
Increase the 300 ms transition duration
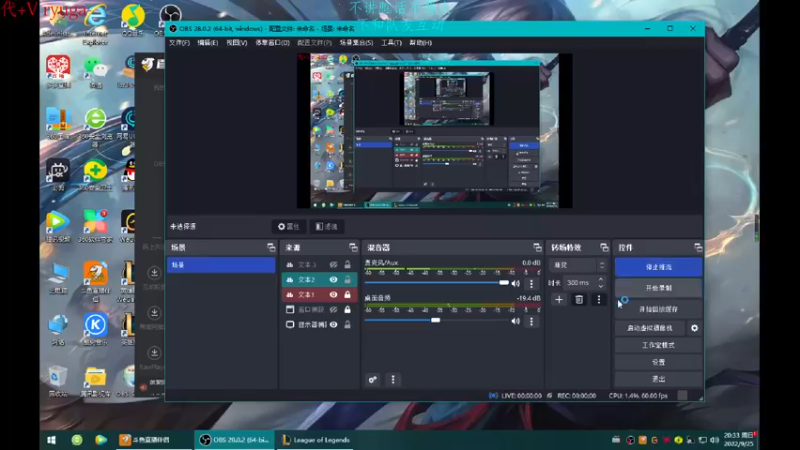pos(601,279)
